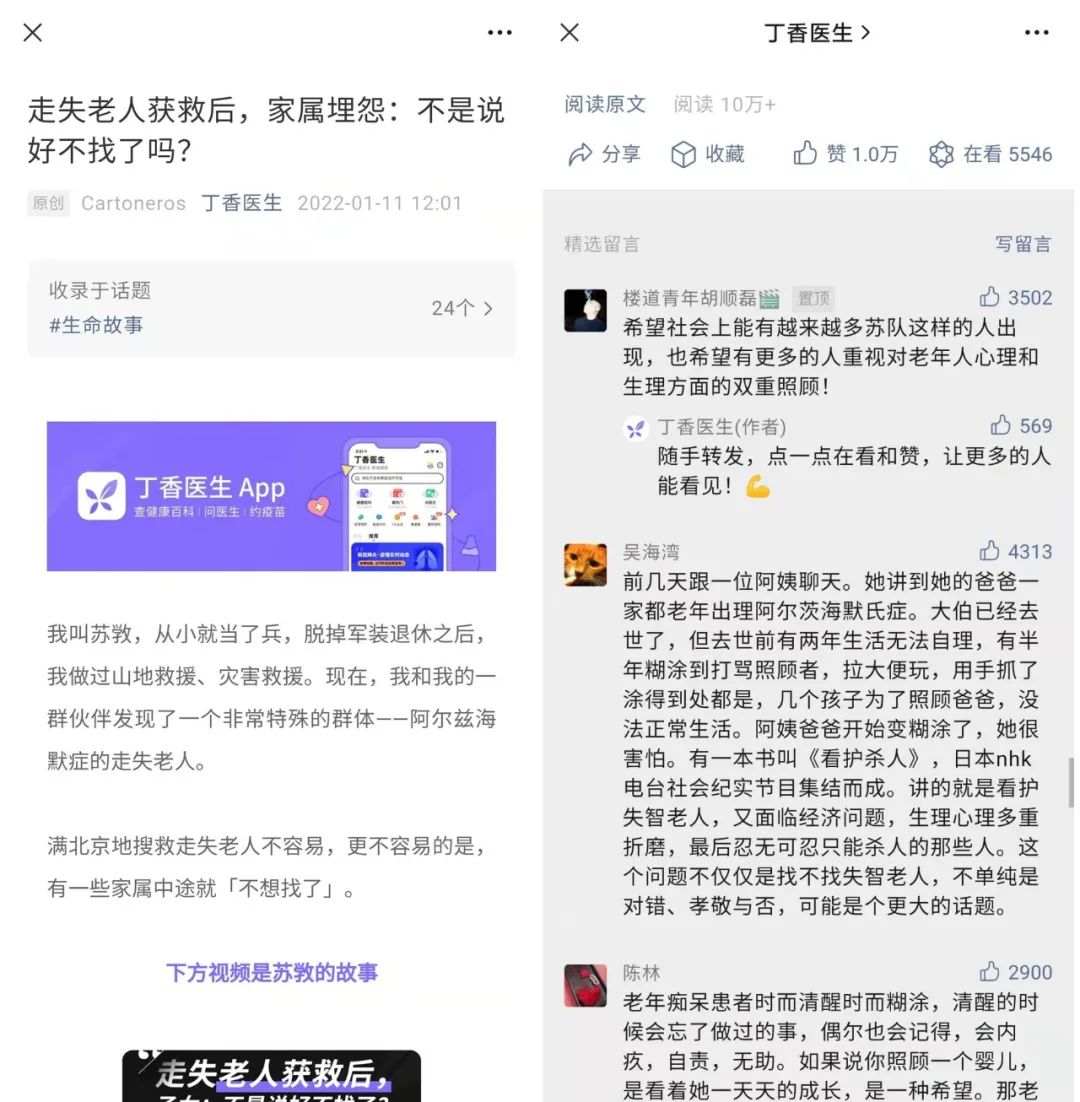Open the 丁香医生 App purple banner
Viewport: 1080px width, 1102px height.
coord(271,496)
